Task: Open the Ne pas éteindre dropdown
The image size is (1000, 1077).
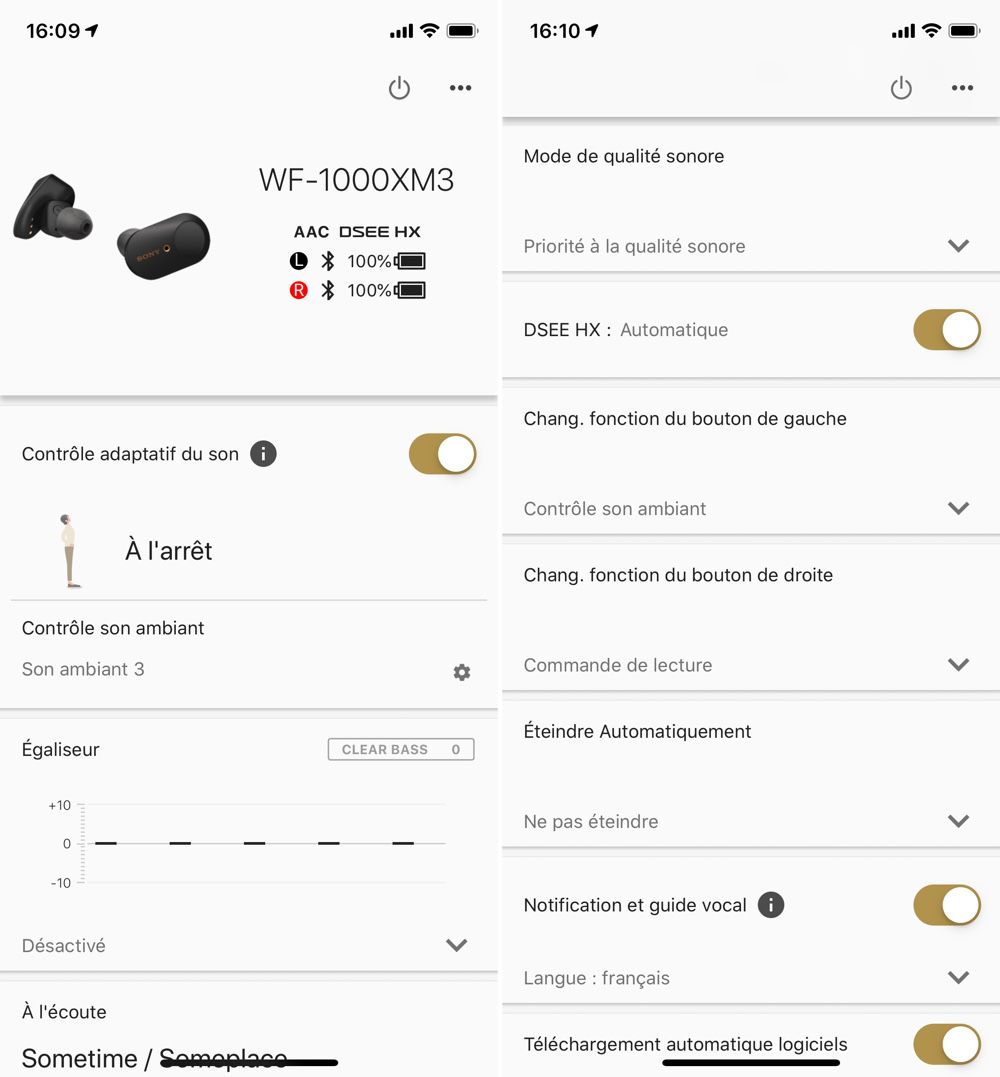Action: [751, 821]
